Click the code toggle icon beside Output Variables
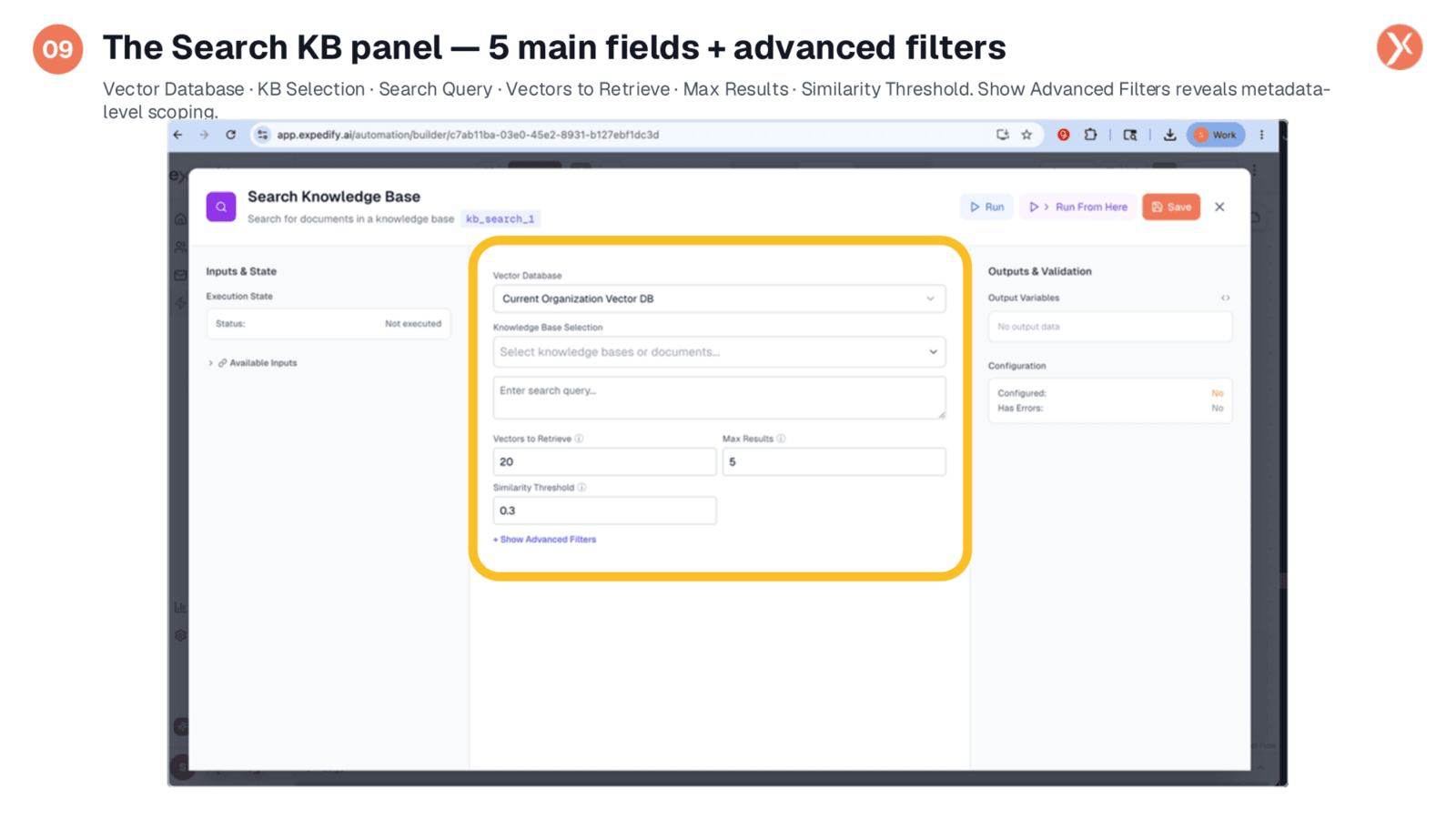The height and width of the screenshot is (819, 1456). click(x=1226, y=298)
